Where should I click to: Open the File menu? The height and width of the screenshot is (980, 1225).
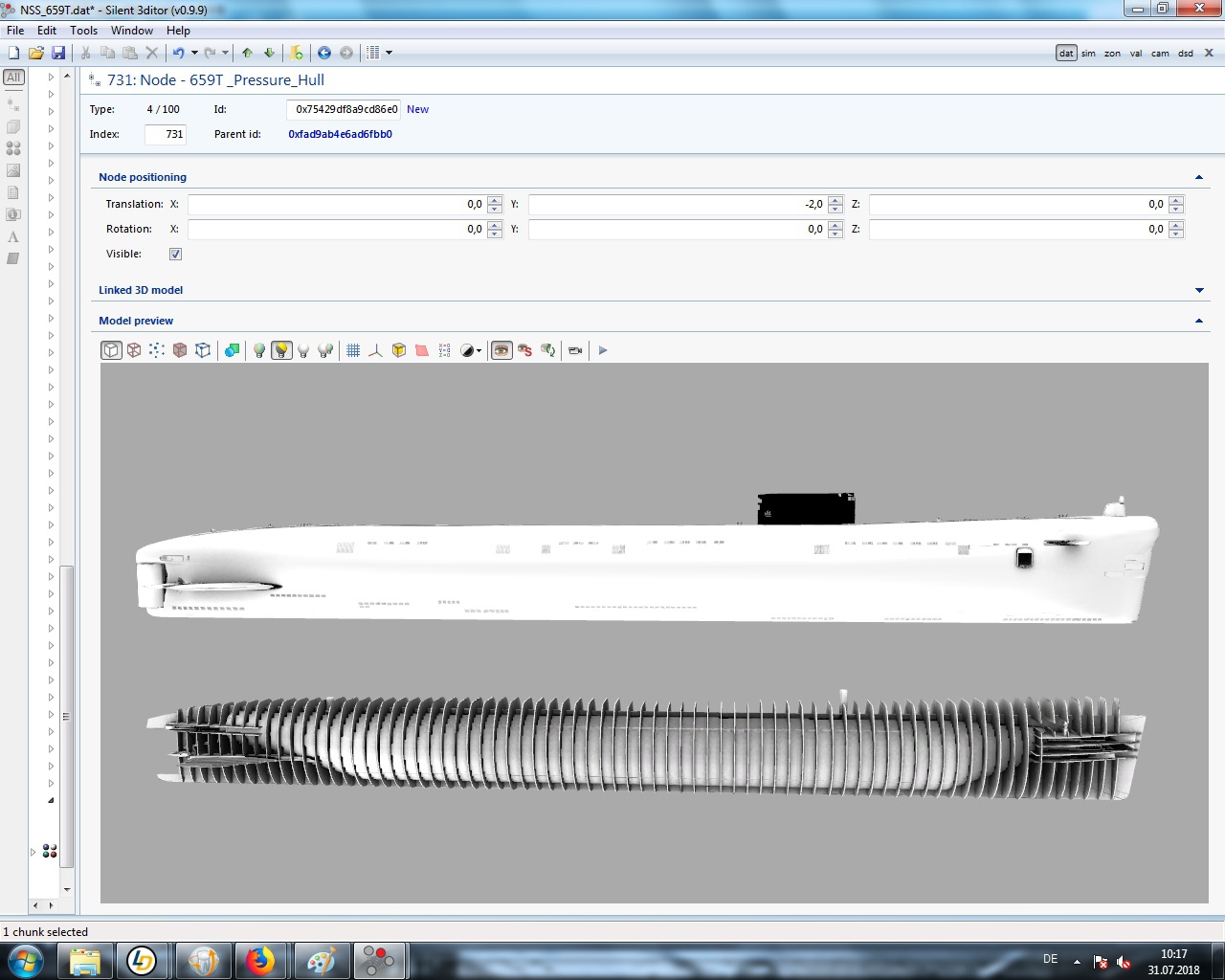coord(15,31)
